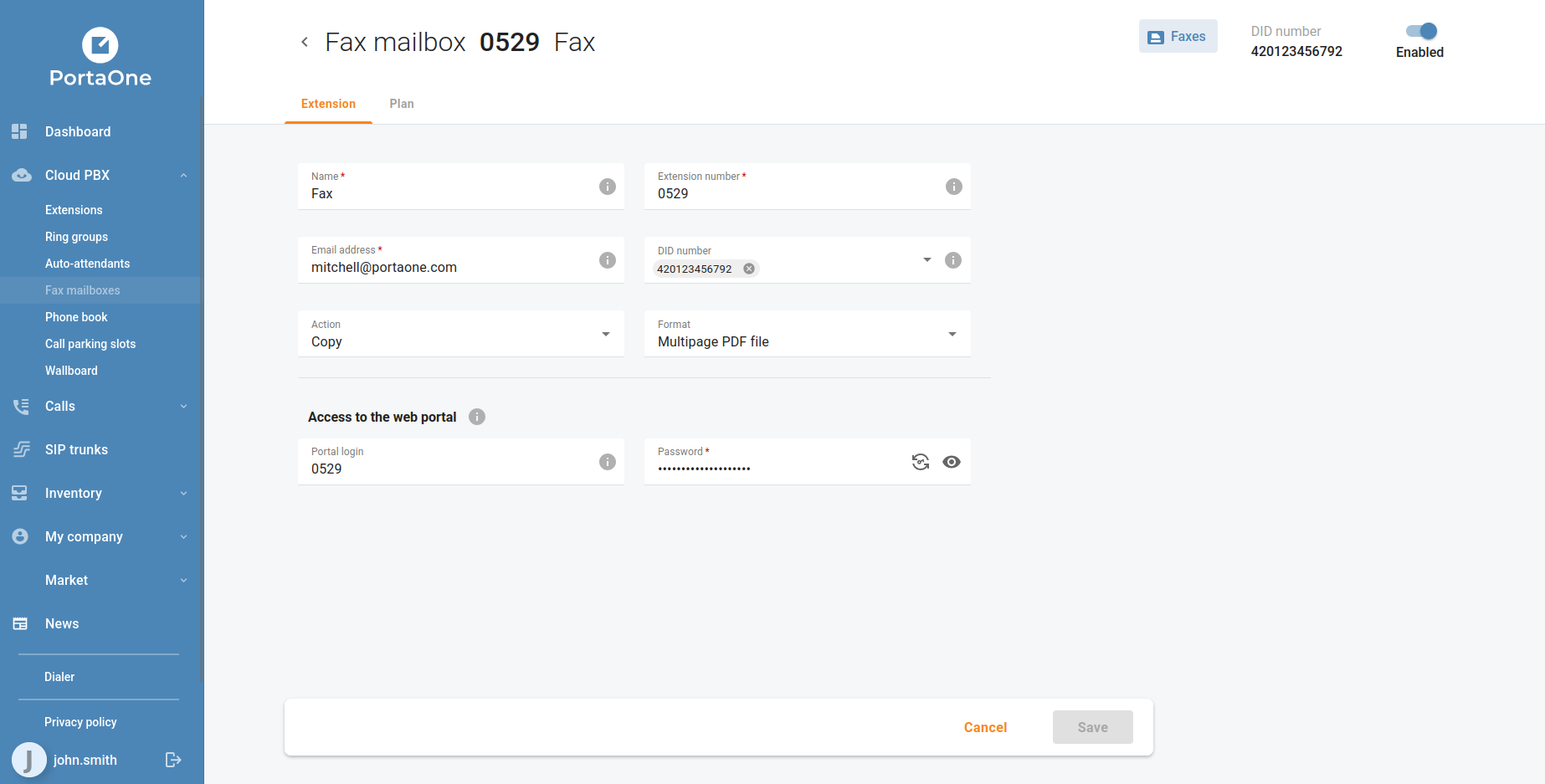
Task: Collapse the Cloud PBX menu section
Action: pos(183,176)
